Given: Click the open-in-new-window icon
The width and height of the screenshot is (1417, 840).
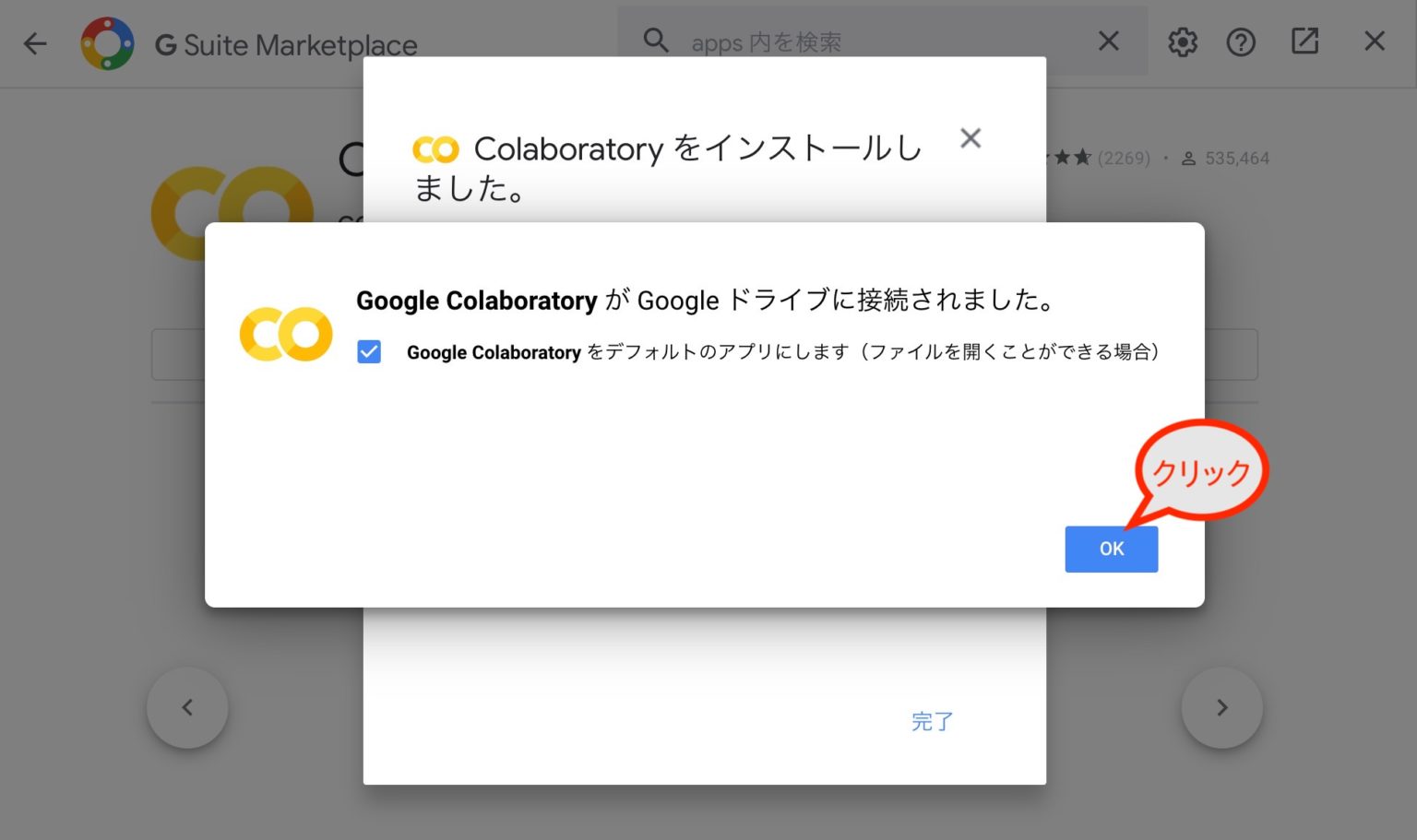Looking at the screenshot, I should [x=1304, y=41].
